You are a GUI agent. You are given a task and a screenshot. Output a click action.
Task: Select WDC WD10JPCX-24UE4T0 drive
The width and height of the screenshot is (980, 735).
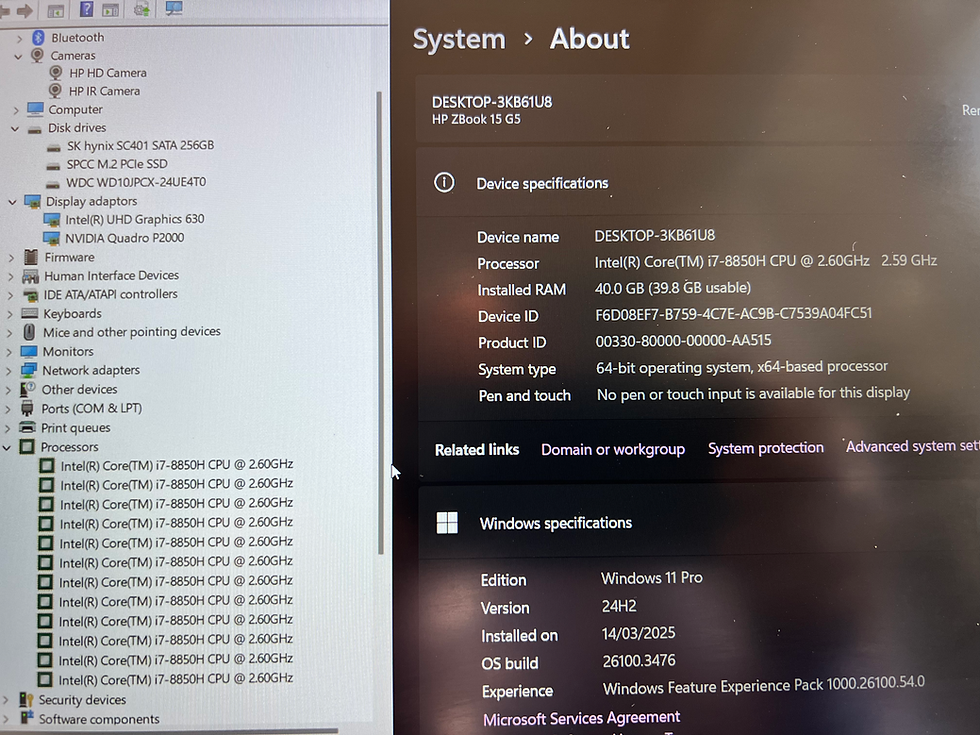coord(136,182)
